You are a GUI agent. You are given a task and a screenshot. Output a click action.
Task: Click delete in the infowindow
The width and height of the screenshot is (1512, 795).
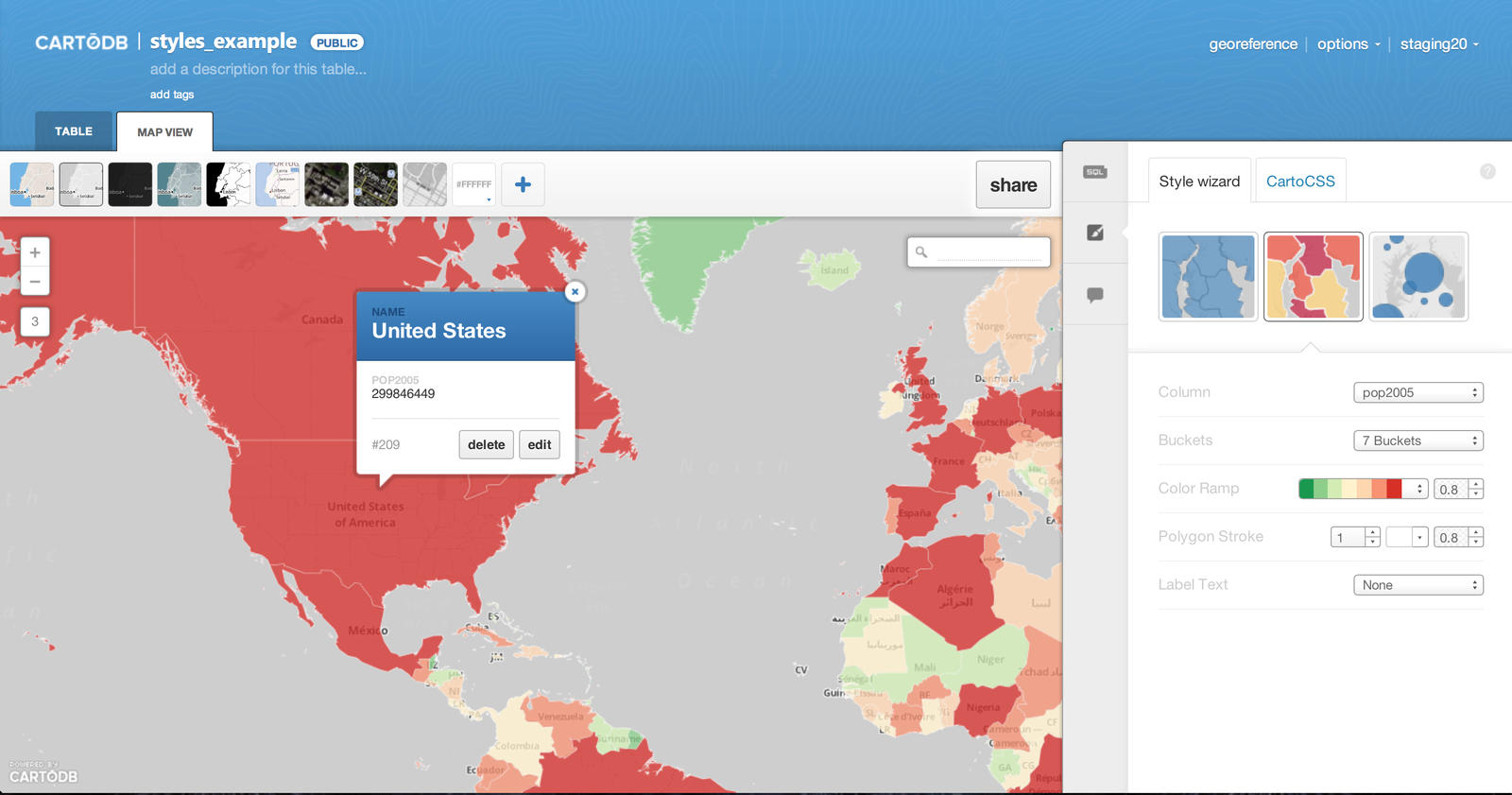(x=487, y=444)
